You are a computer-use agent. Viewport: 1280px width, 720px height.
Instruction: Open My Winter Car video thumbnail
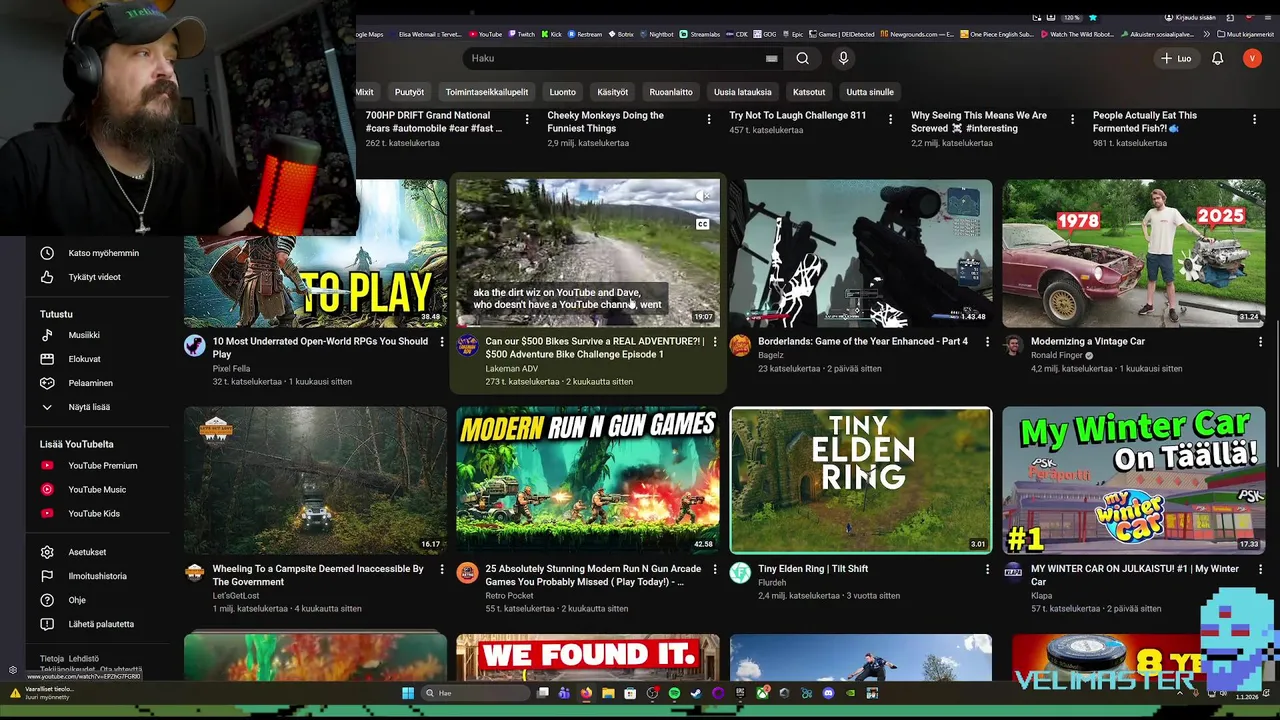[1134, 480]
